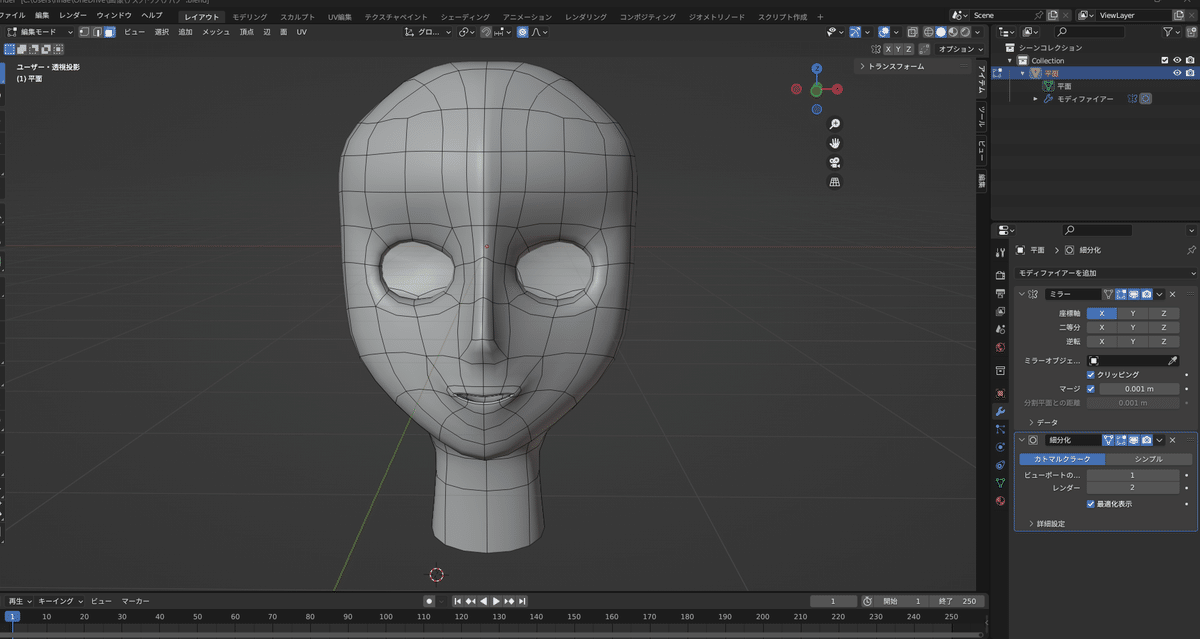Toggle camera view icon in viewport
The height and width of the screenshot is (639, 1200).
[x=835, y=162]
